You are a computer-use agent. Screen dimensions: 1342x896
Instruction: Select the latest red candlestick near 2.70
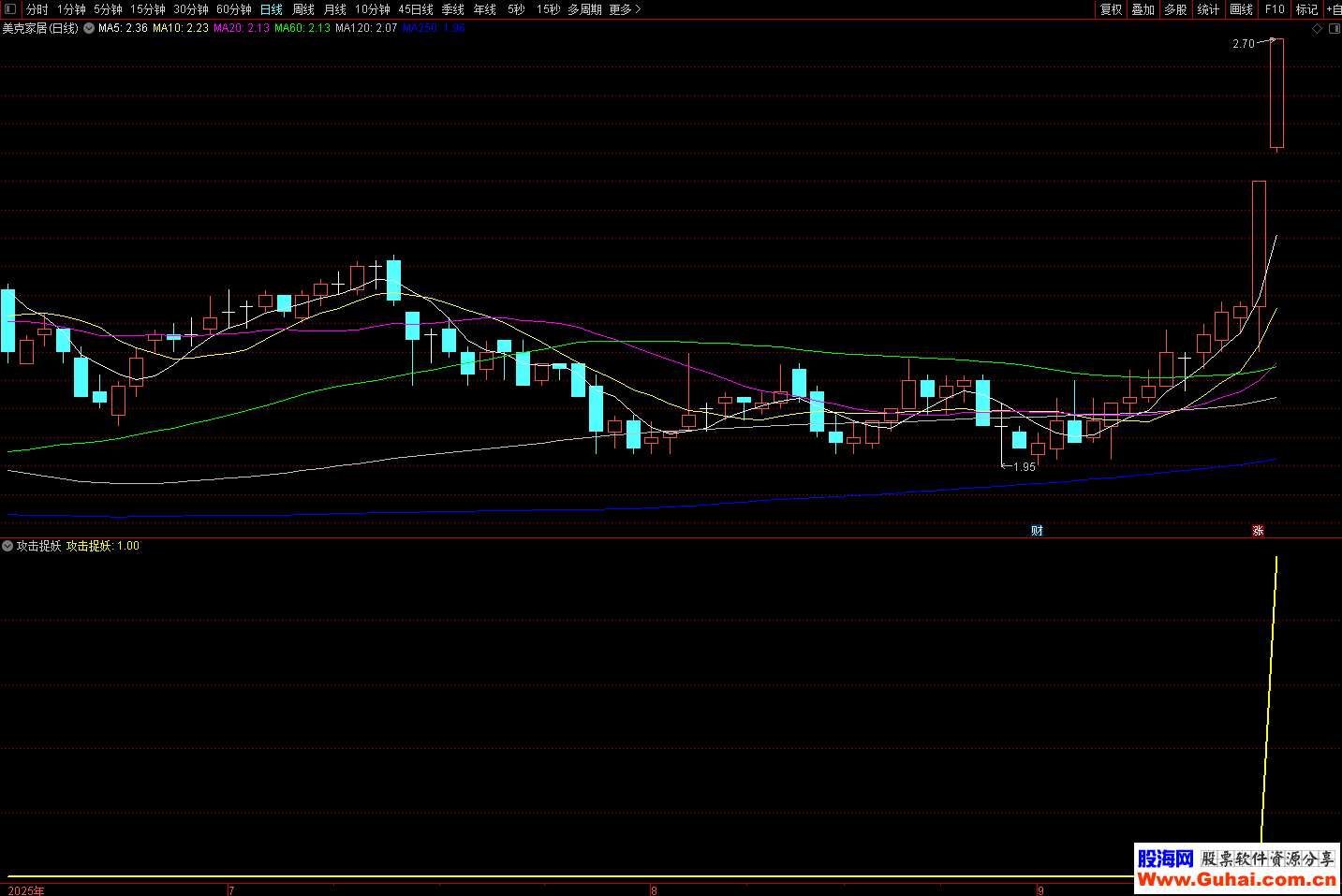(1276, 93)
